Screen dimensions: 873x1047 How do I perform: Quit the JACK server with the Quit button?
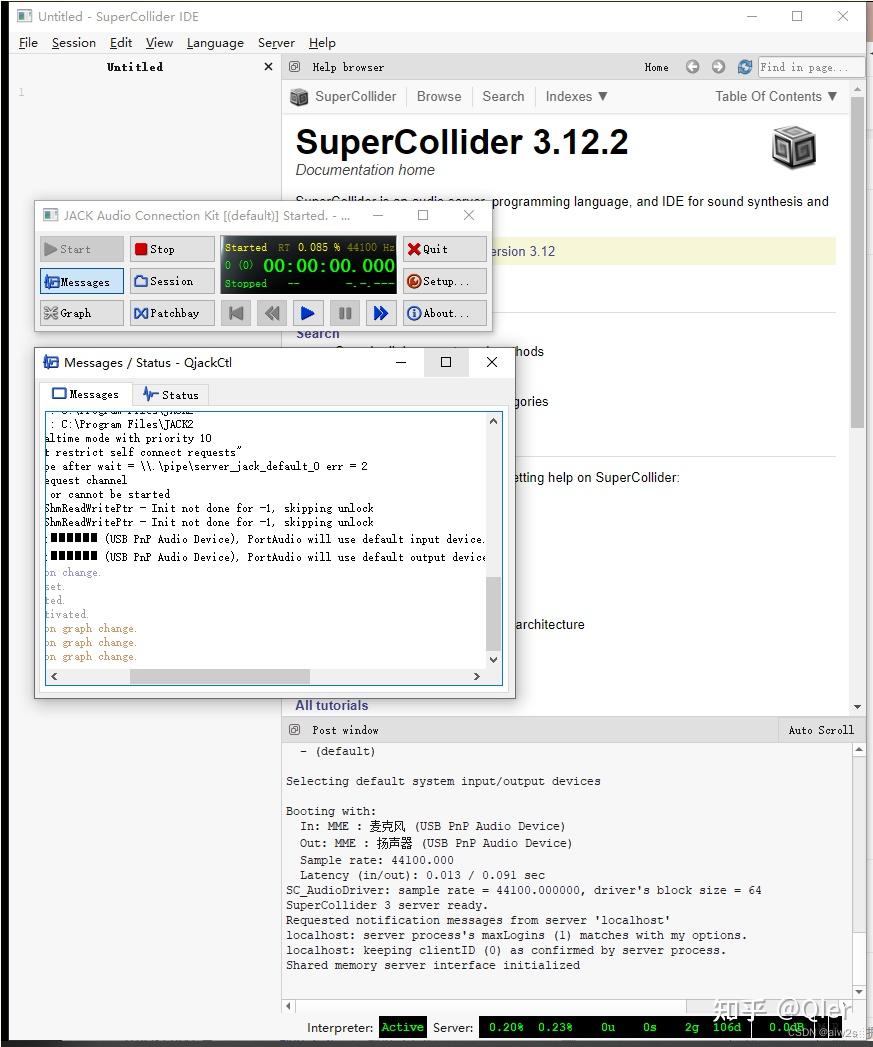point(444,248)
